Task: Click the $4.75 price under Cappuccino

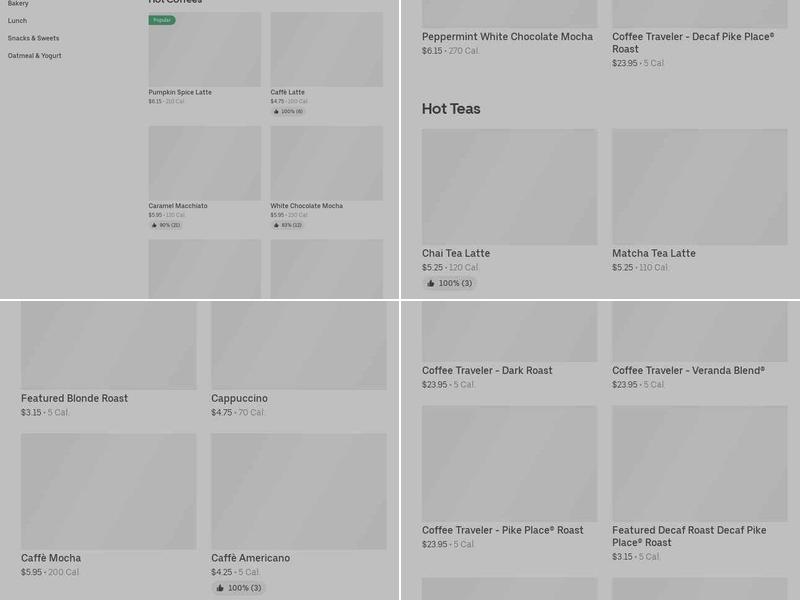Action: point(221,412)
